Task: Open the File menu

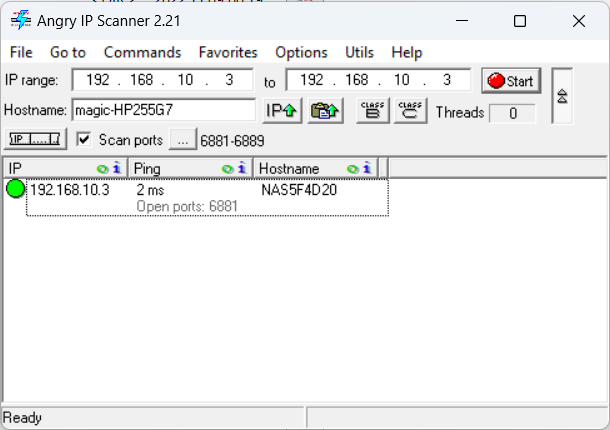Action: (x=21, y=52)
